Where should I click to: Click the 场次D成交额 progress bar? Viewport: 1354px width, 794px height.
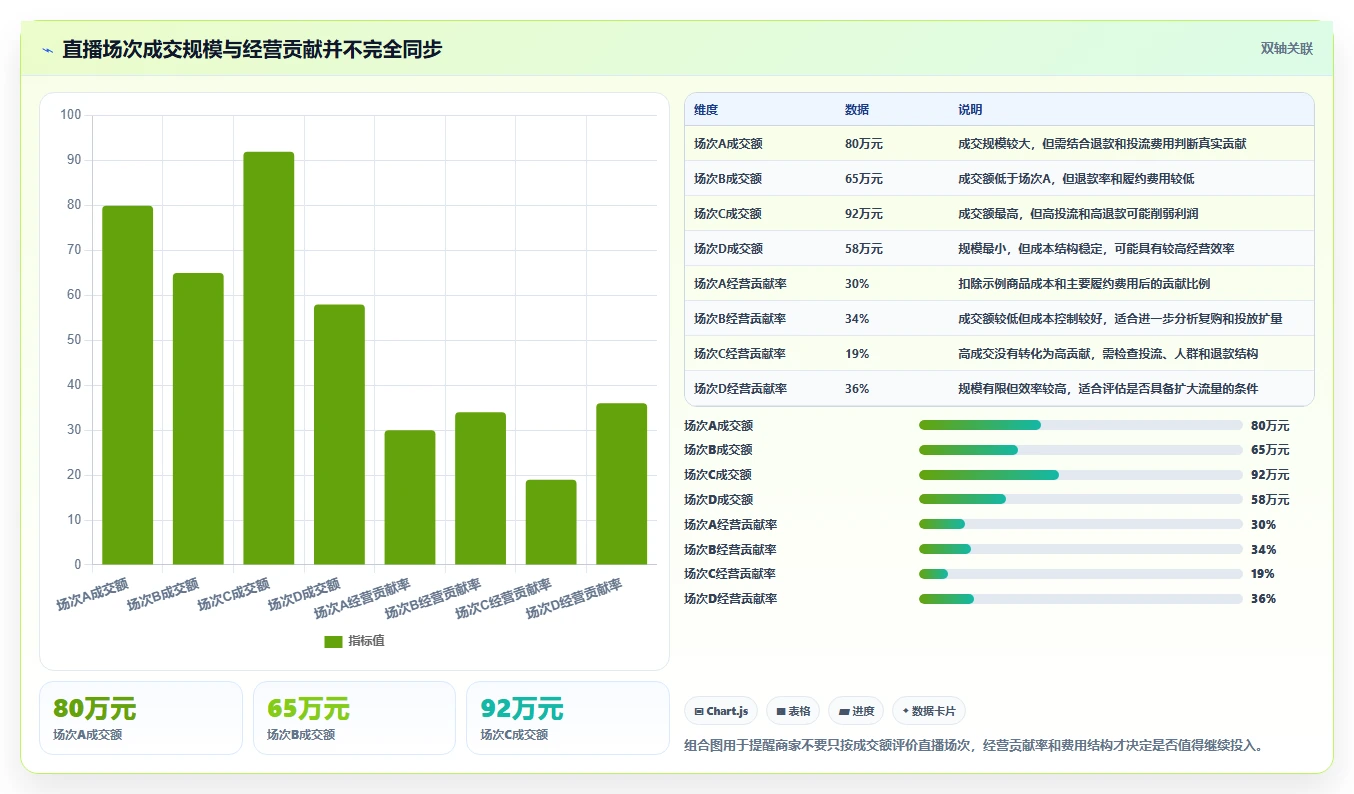[x=1080, y=499]
